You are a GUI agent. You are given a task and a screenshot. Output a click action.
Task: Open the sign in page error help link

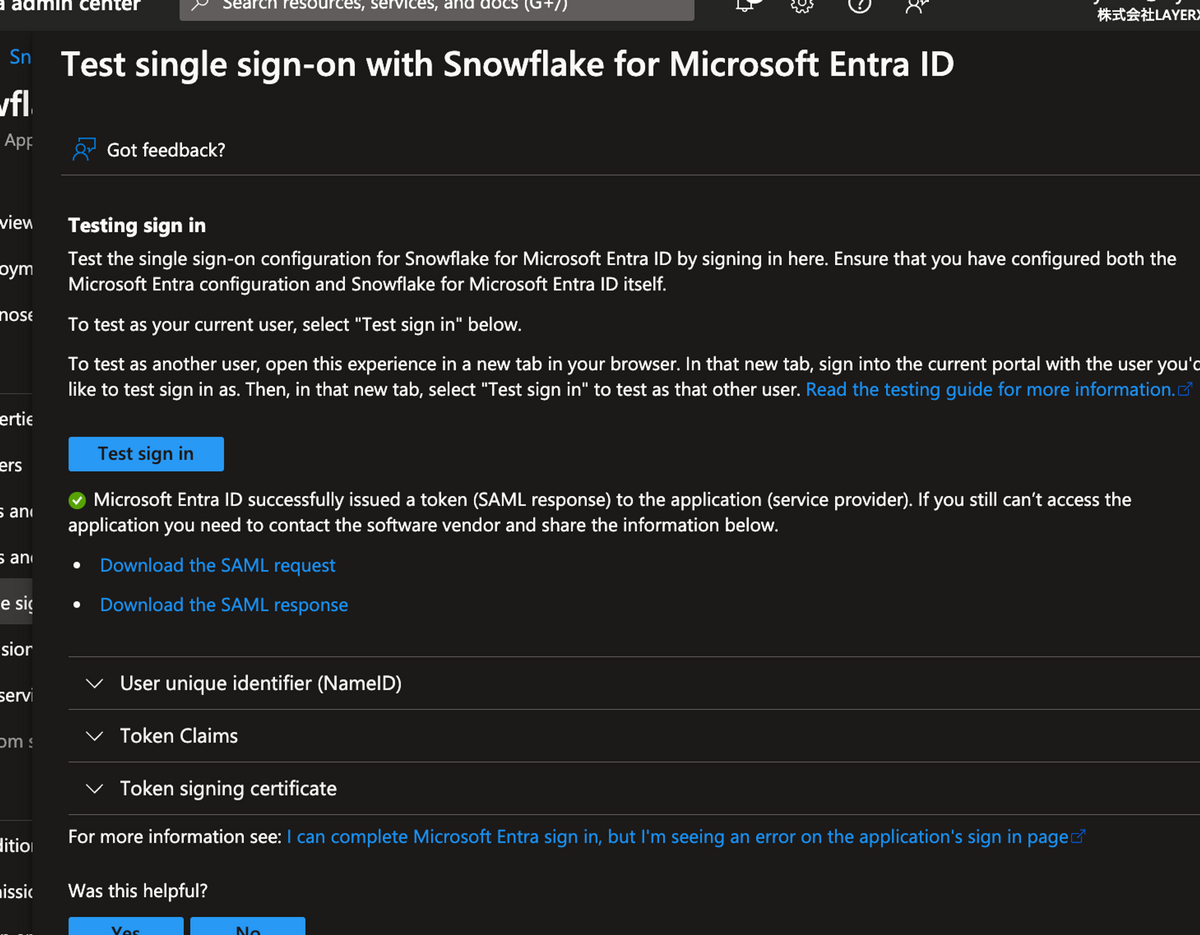[685, 836]
